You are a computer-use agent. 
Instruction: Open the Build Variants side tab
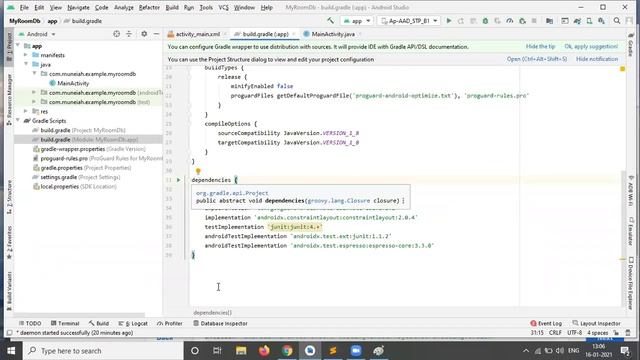pyautogui.click(x=9, y=291)
